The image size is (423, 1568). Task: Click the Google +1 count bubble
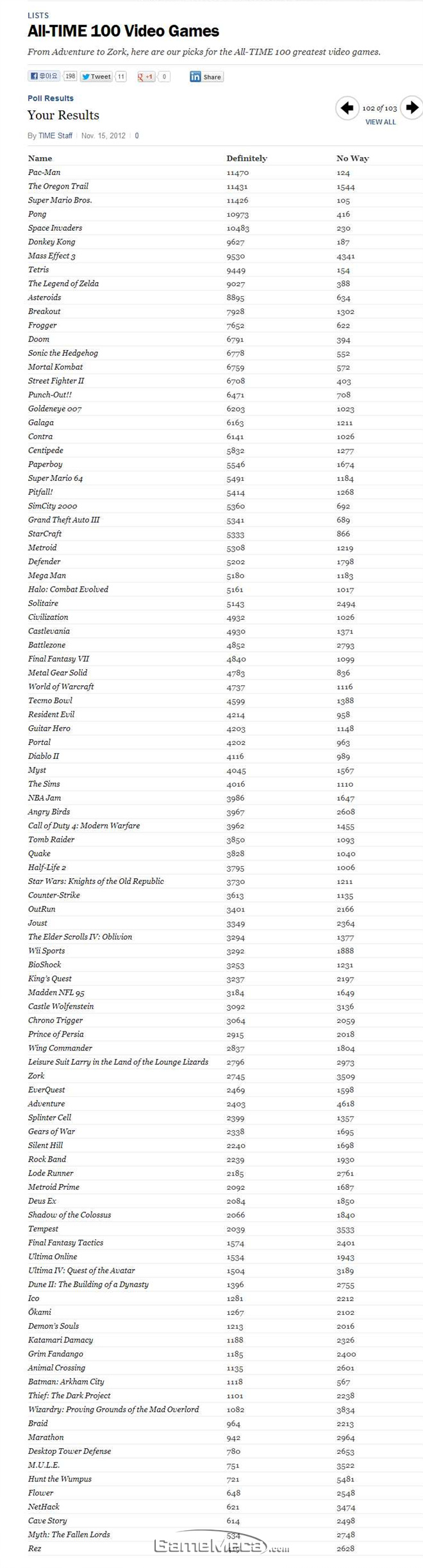coord(164,77)
